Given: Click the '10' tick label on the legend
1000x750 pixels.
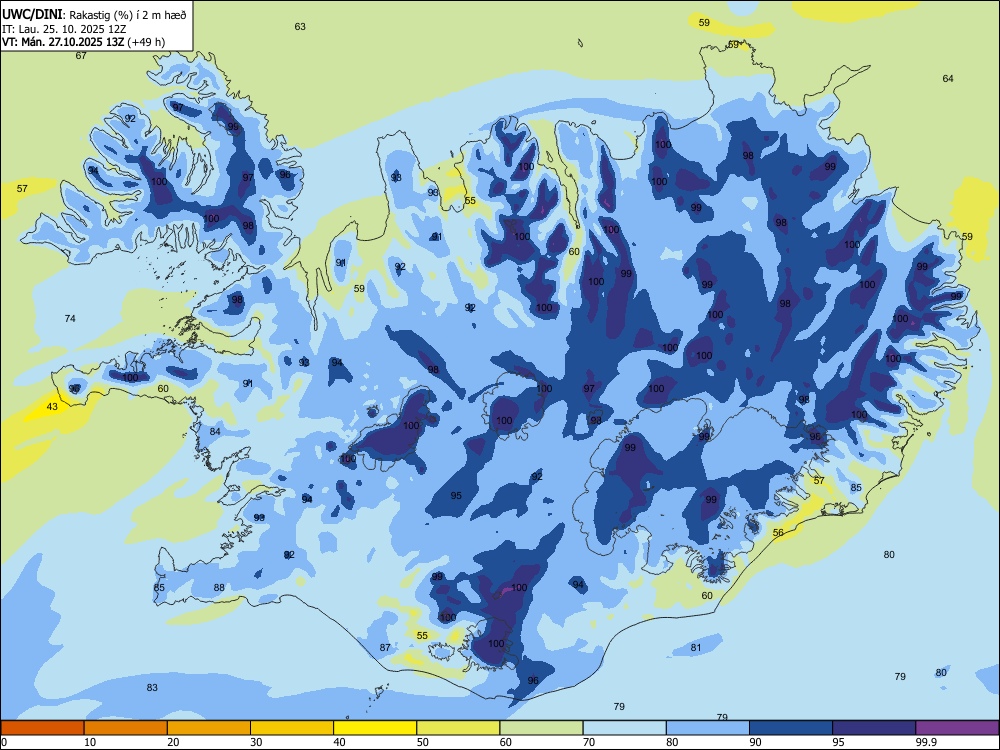Looking at the screenshot, I should coord(90,742).
